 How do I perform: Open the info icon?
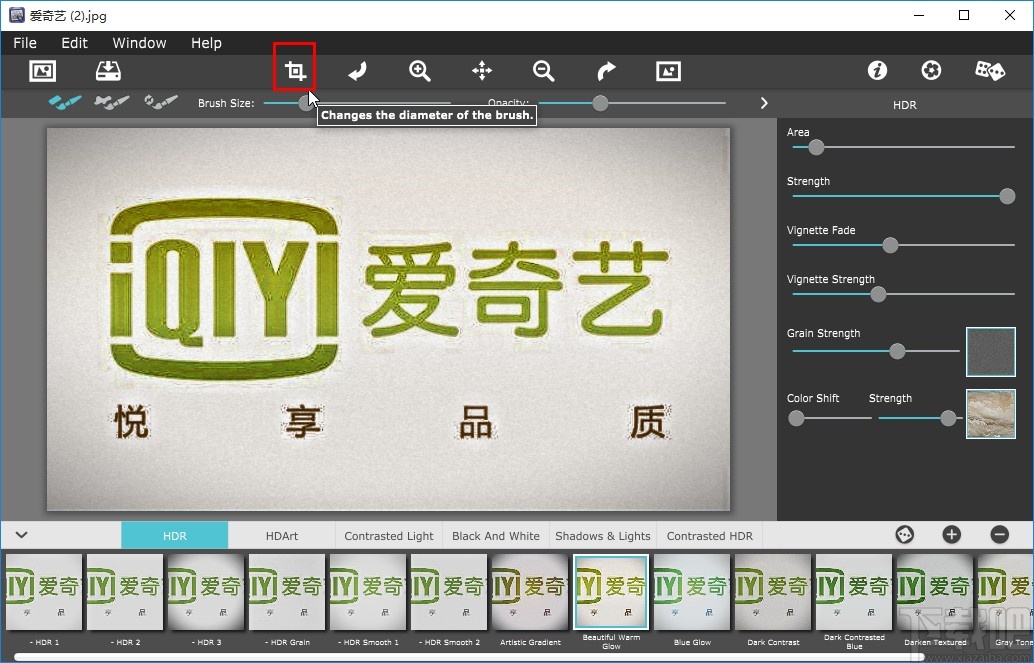877,71
